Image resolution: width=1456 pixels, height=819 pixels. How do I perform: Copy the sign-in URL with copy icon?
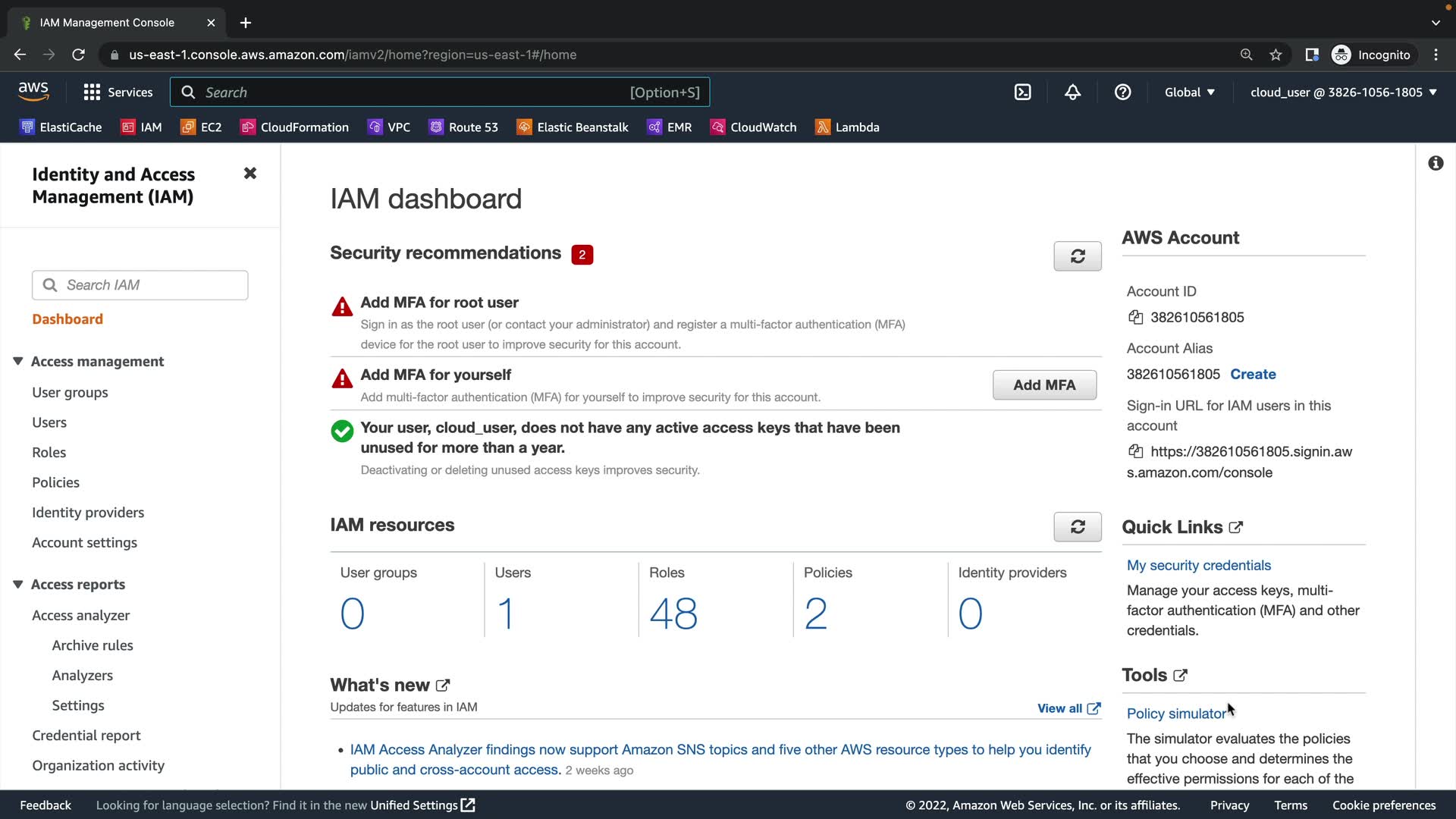[x=1135, y=452]
